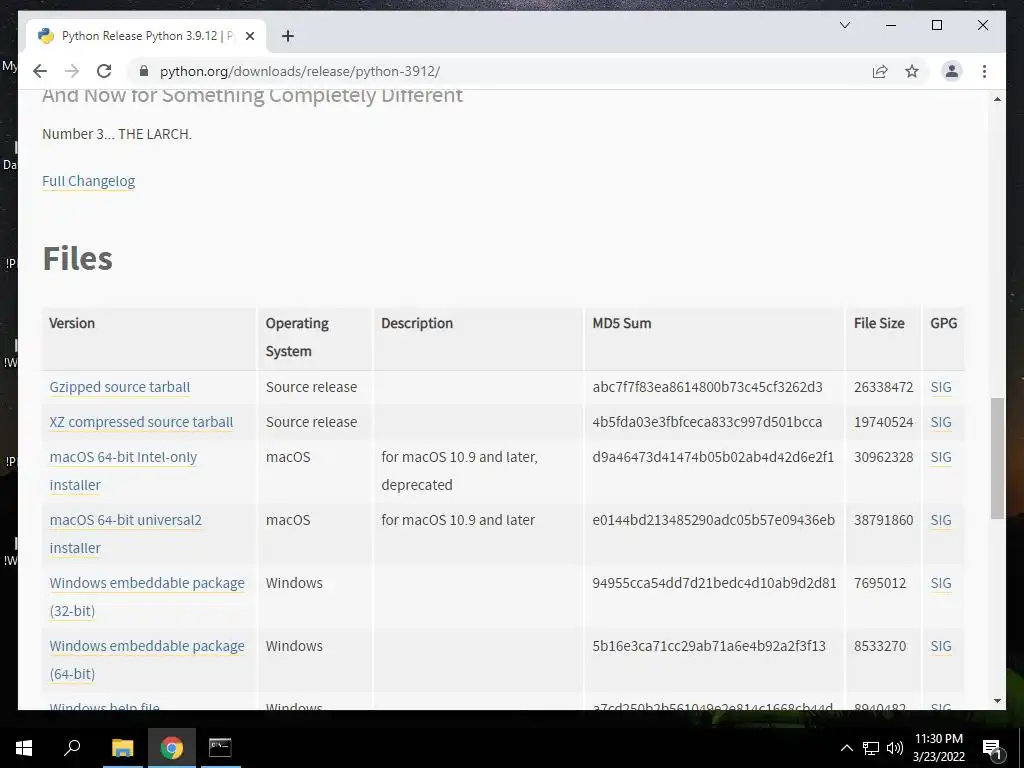This screenshot has height=768, width=1024.
Task: Click file size 8533270
Action: pos(880,646)
